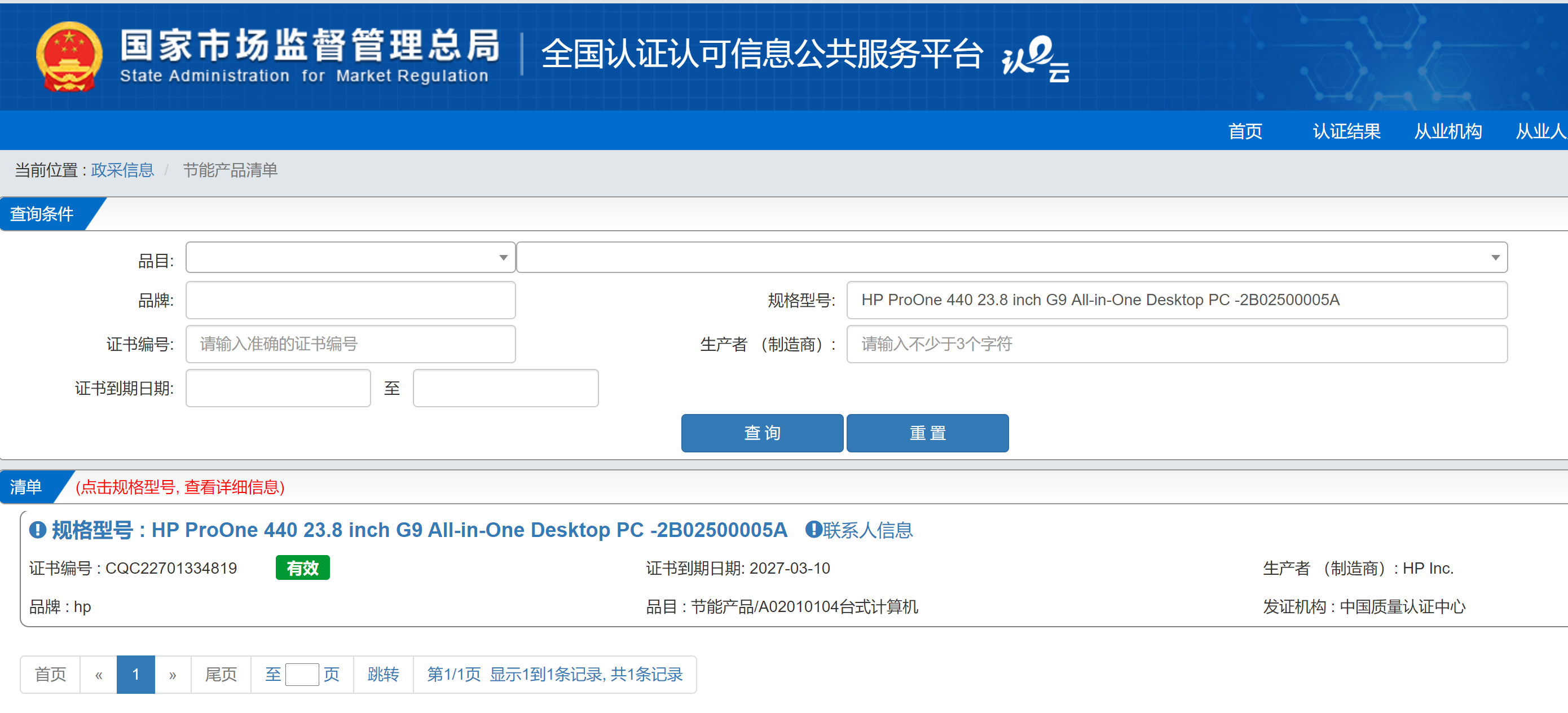Click the 认e云 cloud logo
Image resolution: width=1568 pixels, height=713 pixels.
[x=1036, y=58]
